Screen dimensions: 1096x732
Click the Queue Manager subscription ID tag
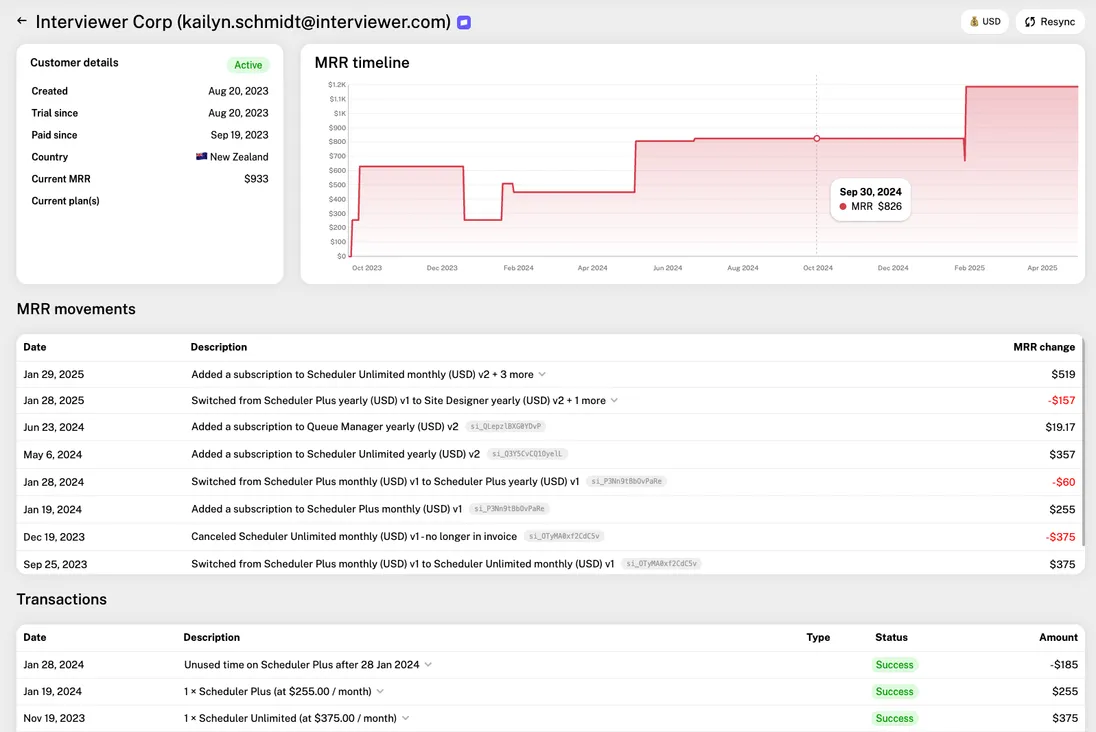click(x=506, y=427)
